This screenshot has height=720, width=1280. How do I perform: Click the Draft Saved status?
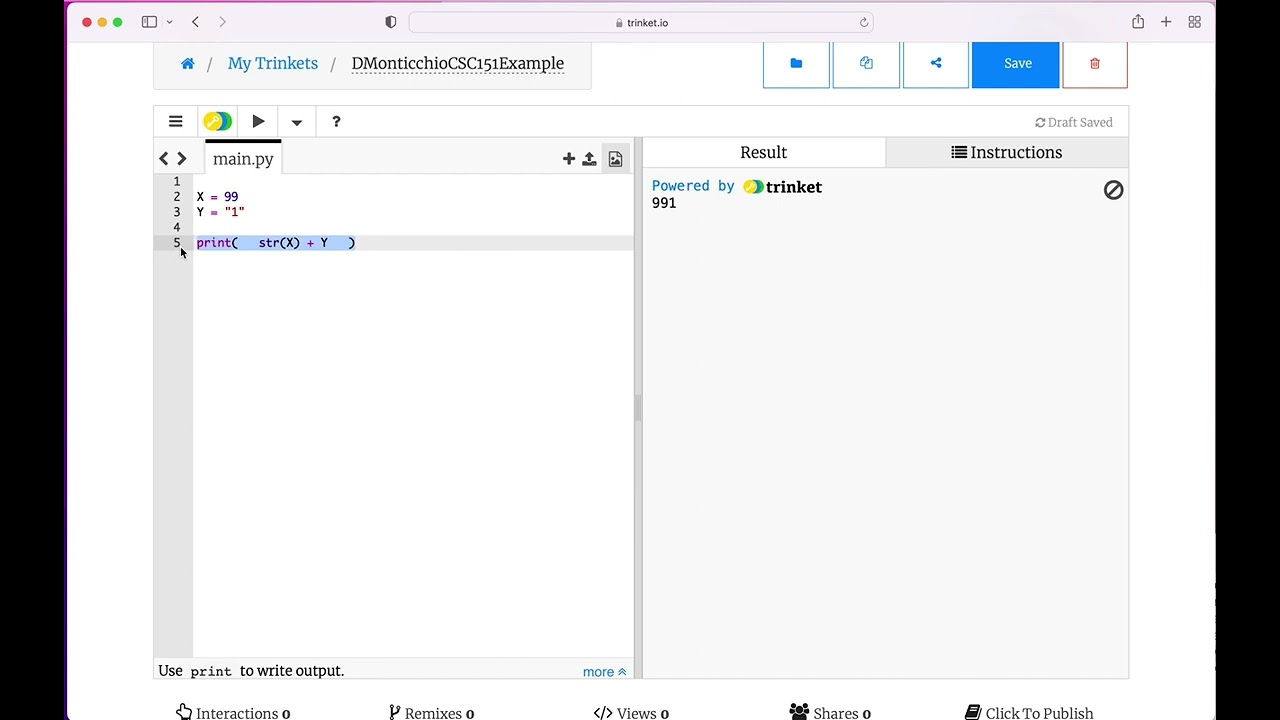click(1074, 123)
